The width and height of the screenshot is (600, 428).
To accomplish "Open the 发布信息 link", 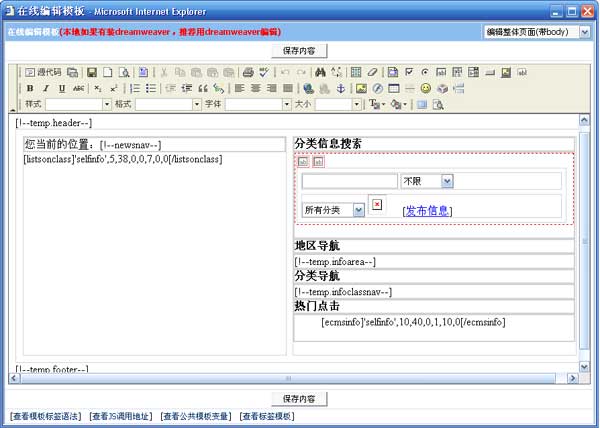I will (427, 211).
